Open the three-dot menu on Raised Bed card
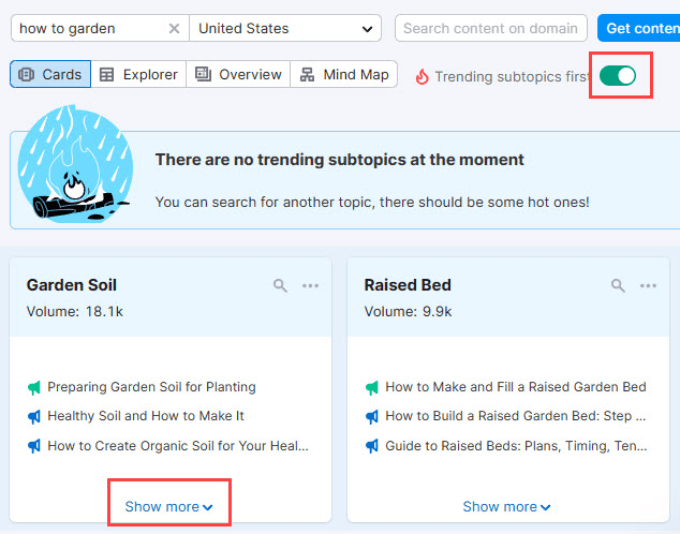Viewport: 680px width, 534px height. [648, 285]
